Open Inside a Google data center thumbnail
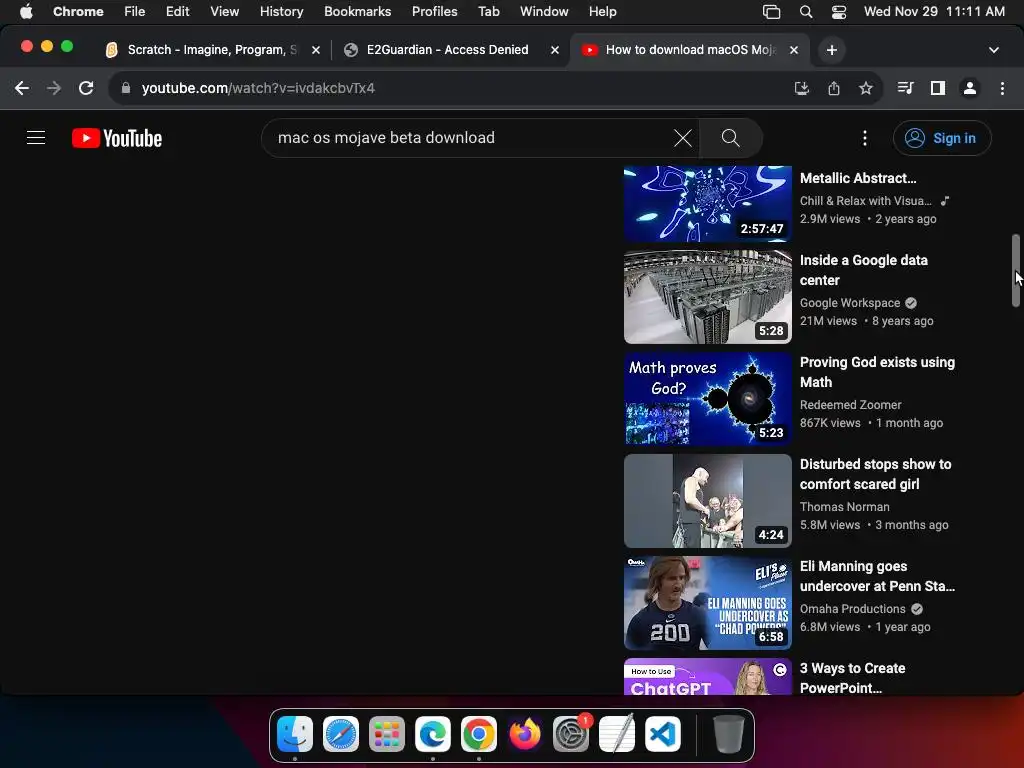The height and width of the screenshot is (768, 1024). [707, 296]
